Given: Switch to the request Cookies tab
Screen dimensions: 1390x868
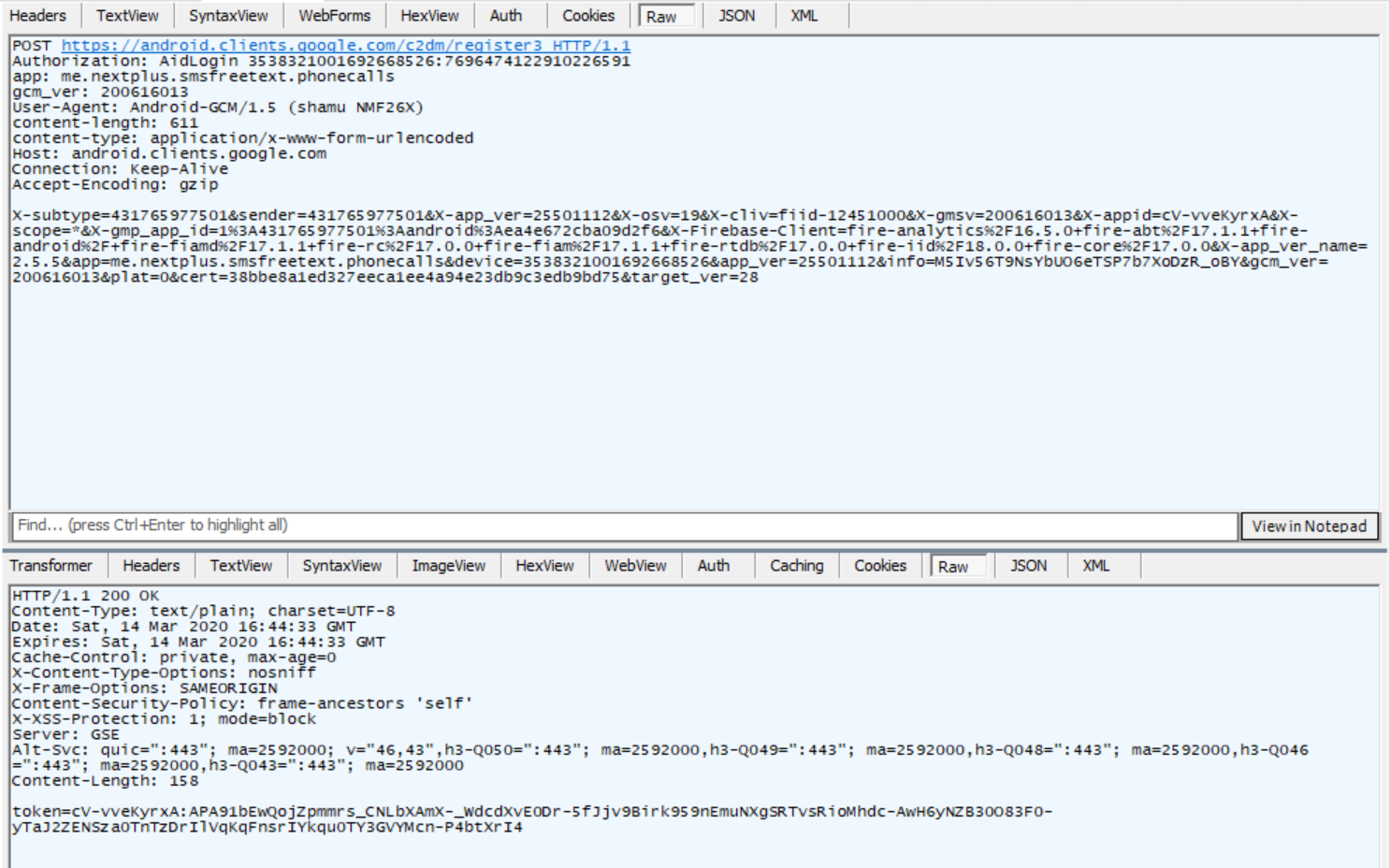Looking at the screenshot, I should pos(588,16).
